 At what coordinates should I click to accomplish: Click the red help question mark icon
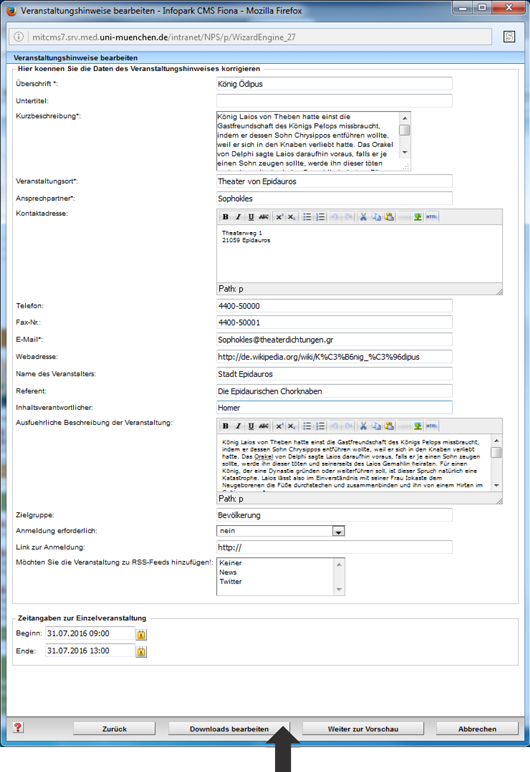(x=18, y=727)
